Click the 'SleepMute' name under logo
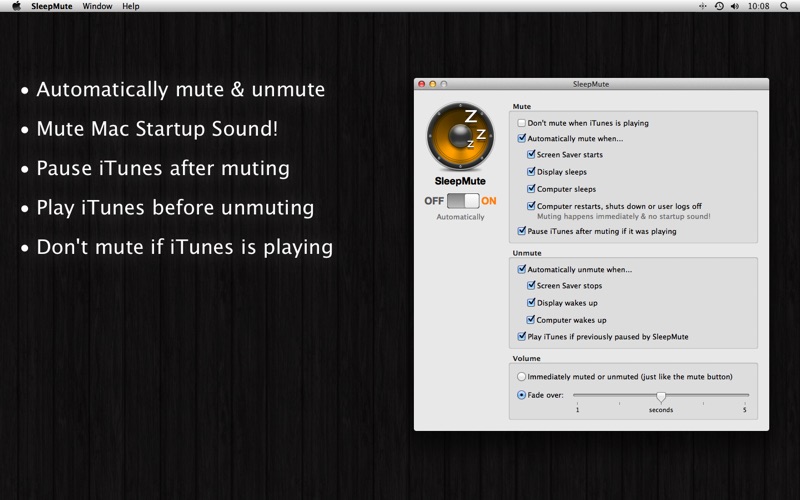The height and width of the screenshot is (500, 800). coord(460,181)
